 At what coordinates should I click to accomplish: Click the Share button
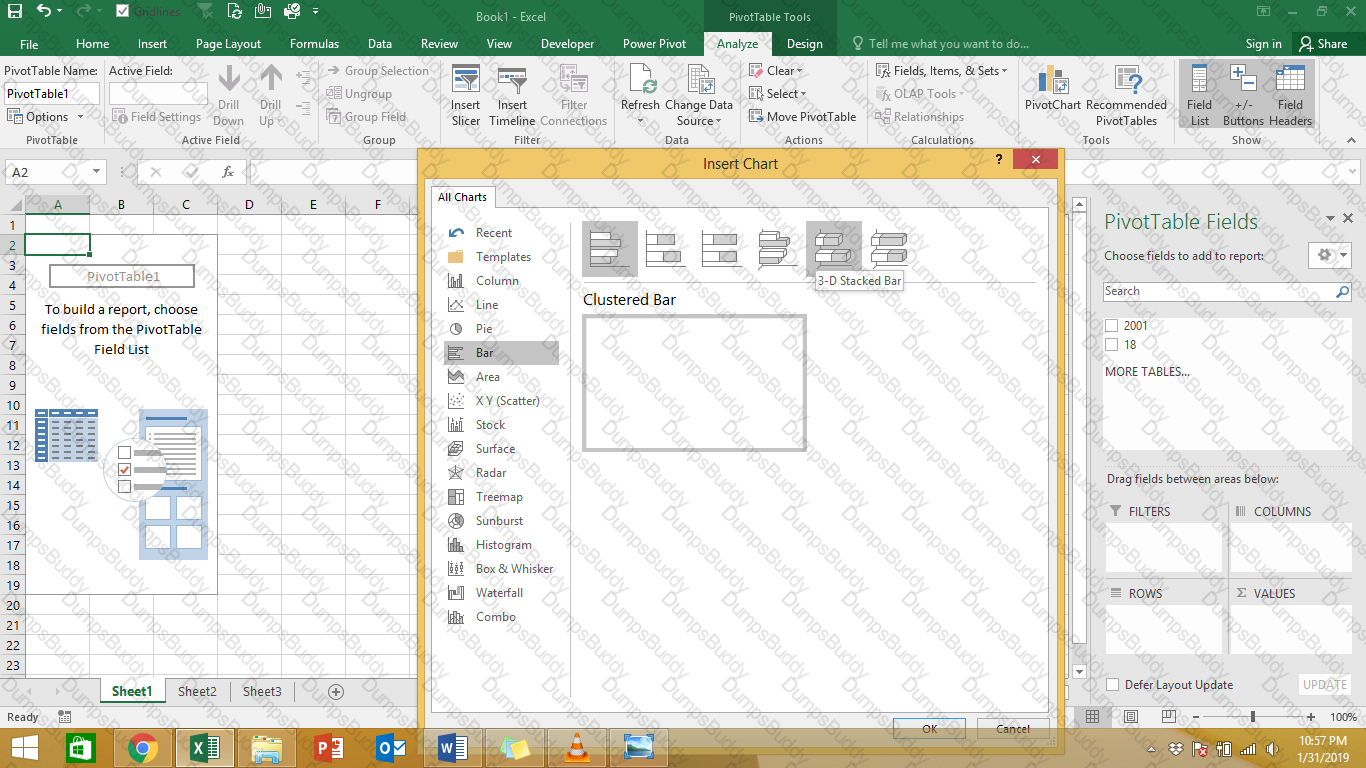(x=1323, y=44)
